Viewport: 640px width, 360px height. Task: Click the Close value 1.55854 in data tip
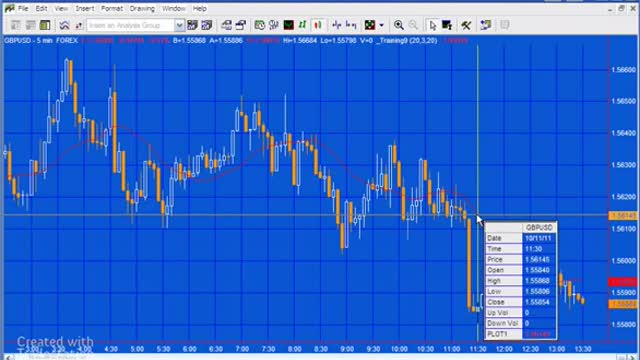538,302
